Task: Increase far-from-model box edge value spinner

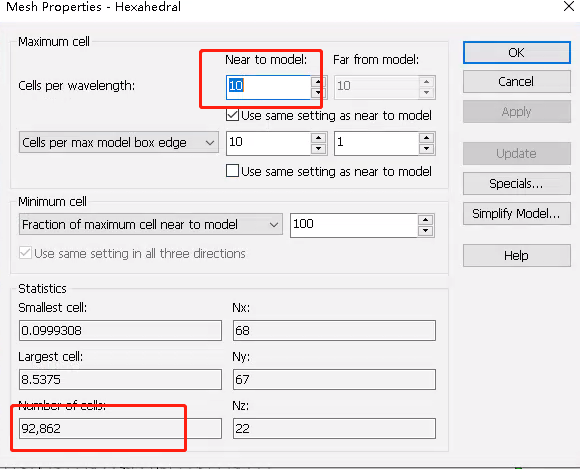Action: coord(426,138)
